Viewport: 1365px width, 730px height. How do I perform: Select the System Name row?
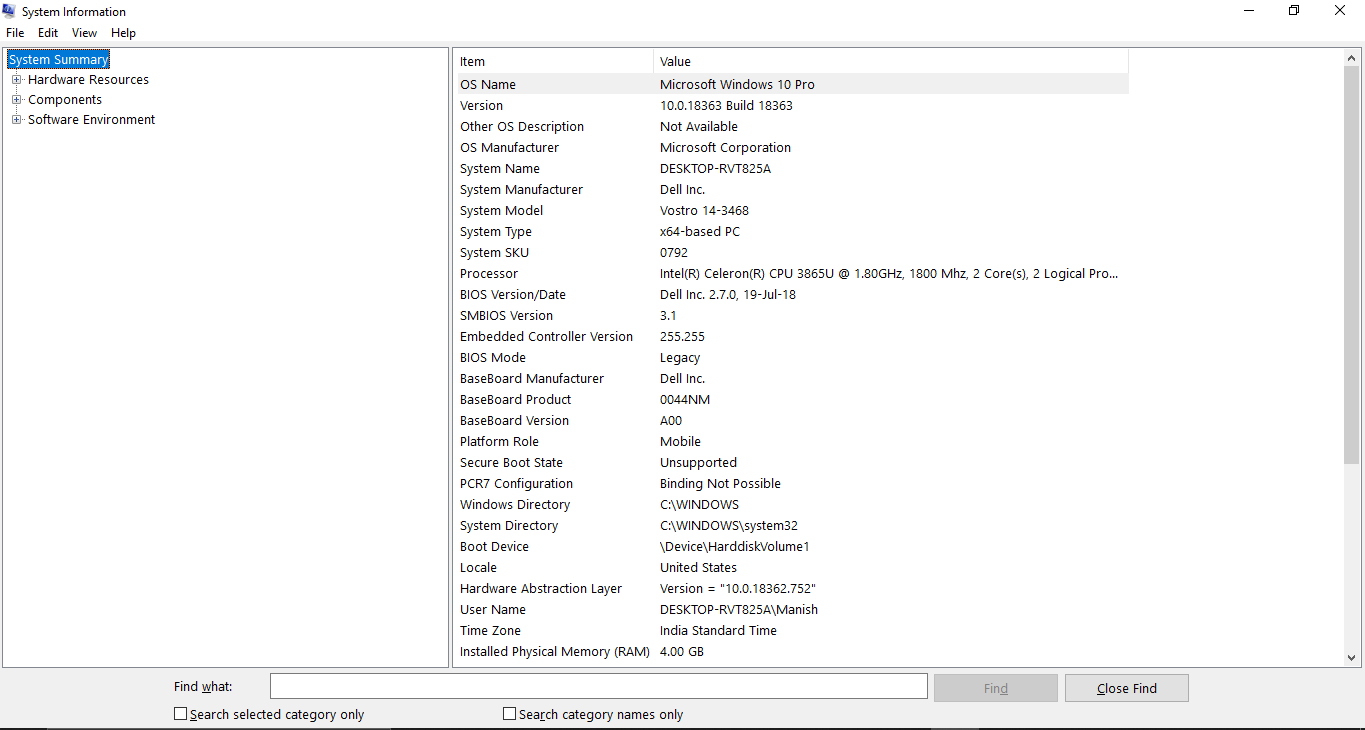coord(793,169)
